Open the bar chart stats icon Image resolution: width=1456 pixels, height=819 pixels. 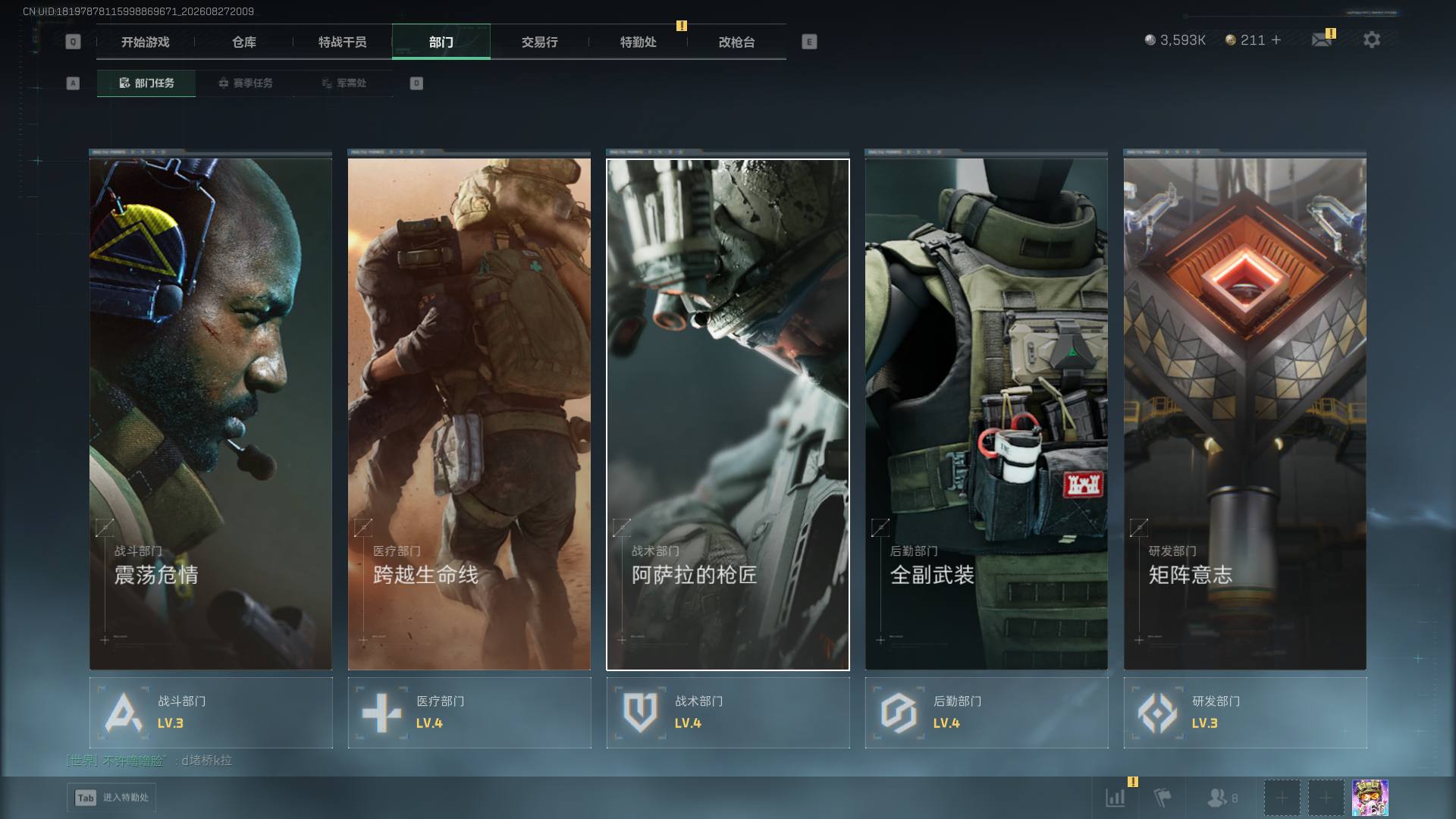(x=1116, y=797)
